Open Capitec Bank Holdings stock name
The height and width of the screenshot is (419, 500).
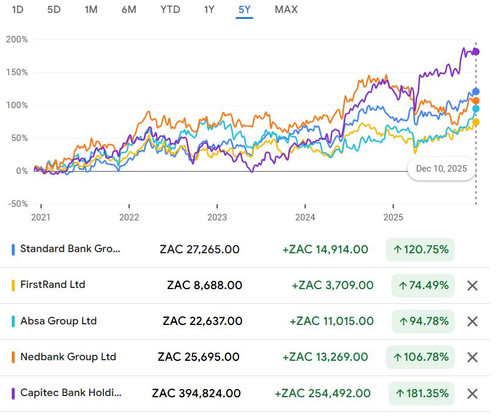pos(71,393)
